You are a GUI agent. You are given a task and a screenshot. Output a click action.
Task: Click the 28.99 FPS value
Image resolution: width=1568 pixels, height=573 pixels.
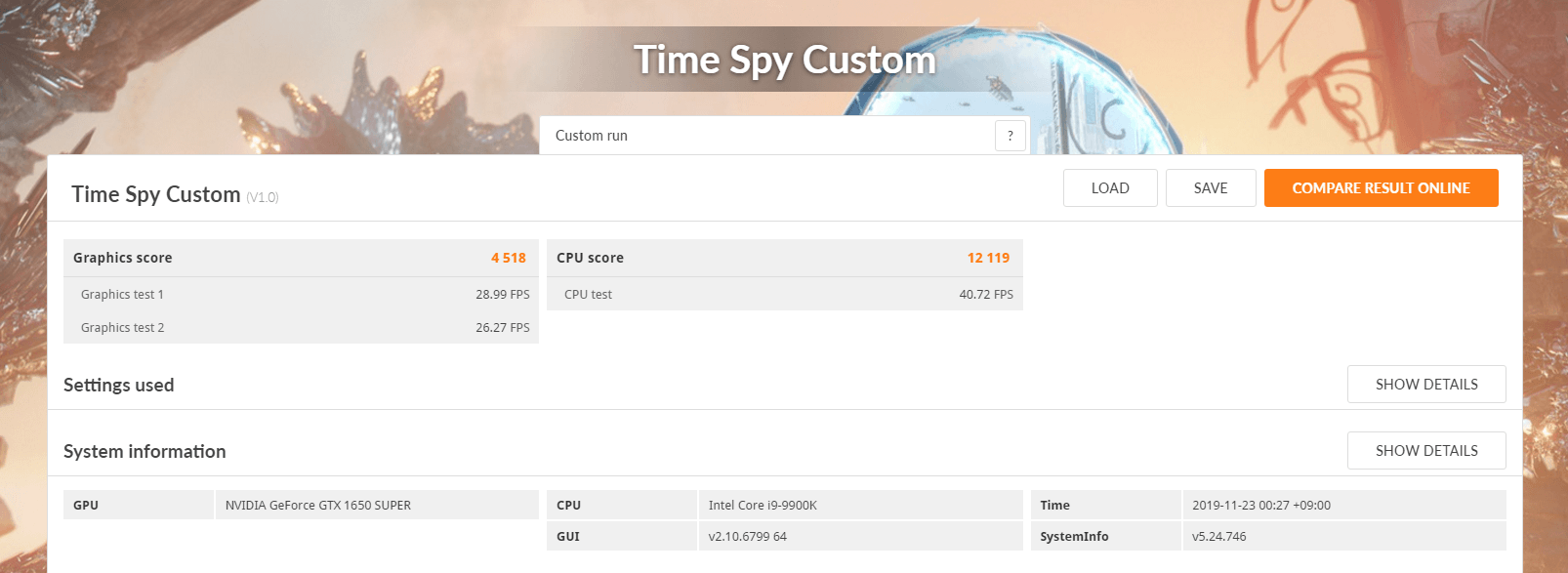click(x=503, y=294)
